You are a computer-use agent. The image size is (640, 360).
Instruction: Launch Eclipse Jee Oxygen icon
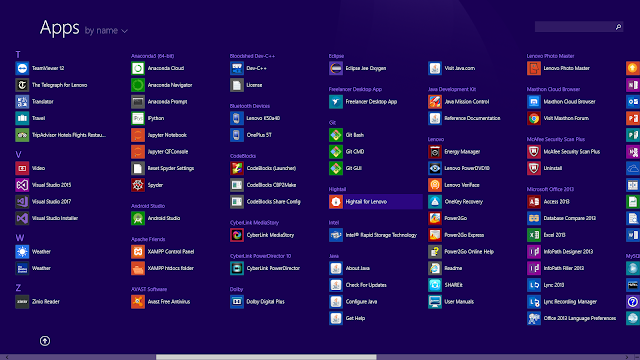336,68
